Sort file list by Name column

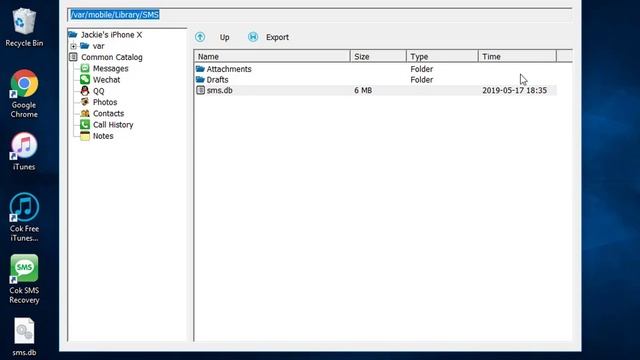click(x=272, y=56)
